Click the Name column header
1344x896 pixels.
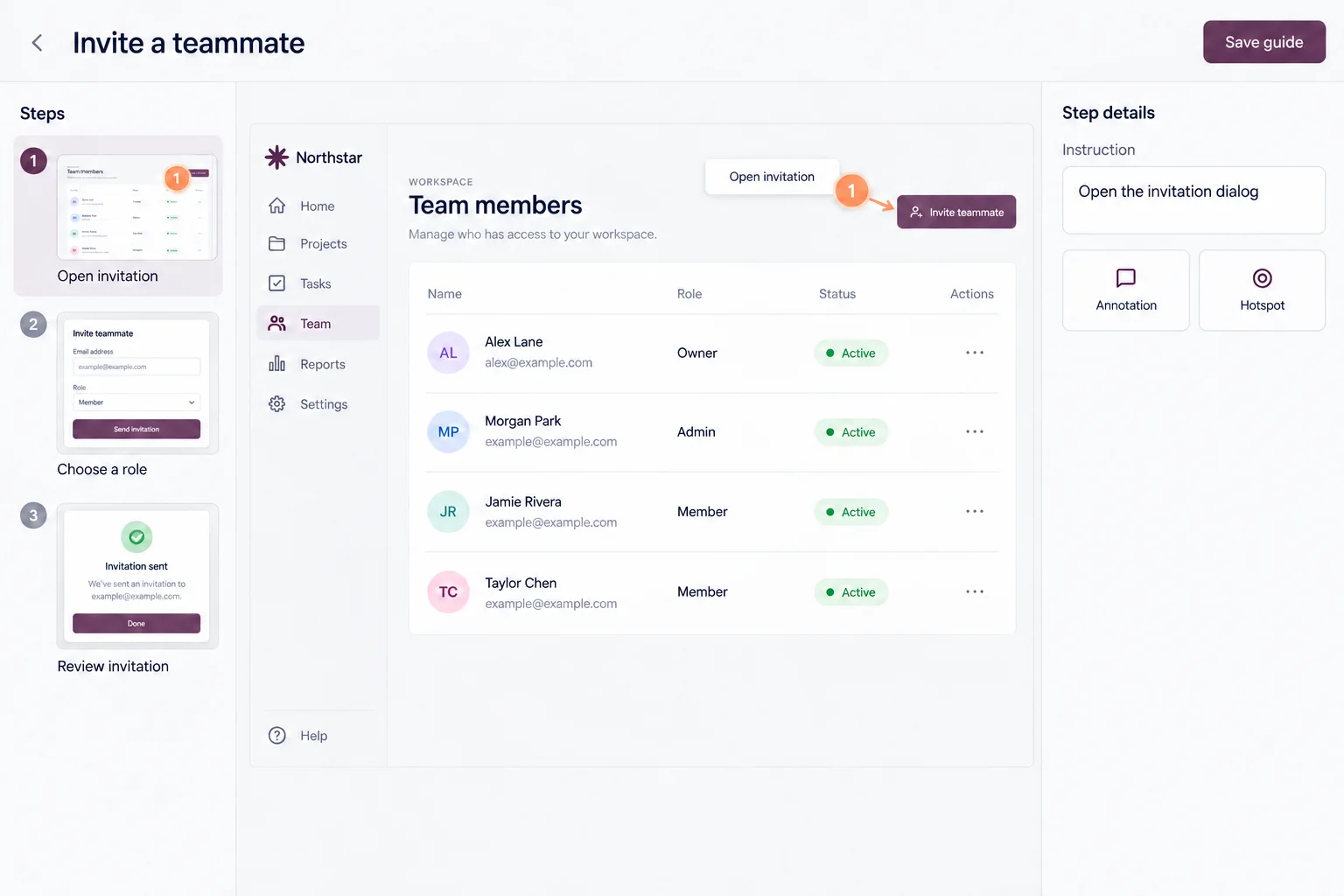pyautogui.click(x=444, y=294)
